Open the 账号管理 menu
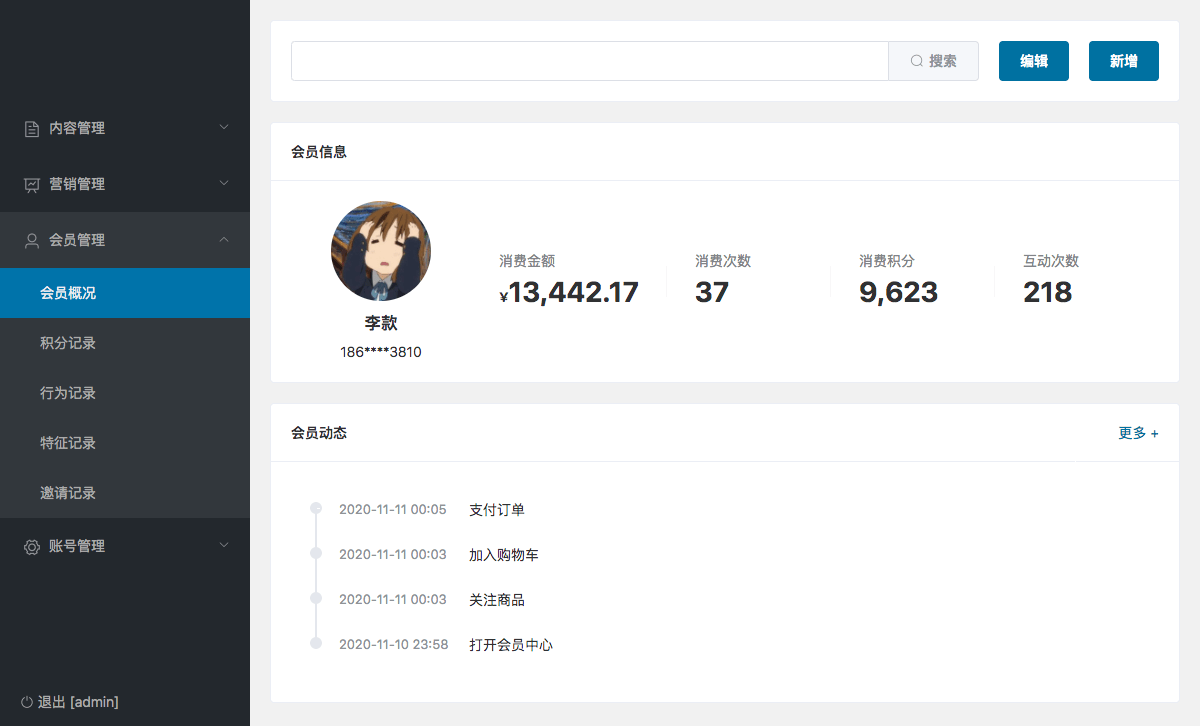The width and height of the screenshot is (1200, 726). point(125,546)
